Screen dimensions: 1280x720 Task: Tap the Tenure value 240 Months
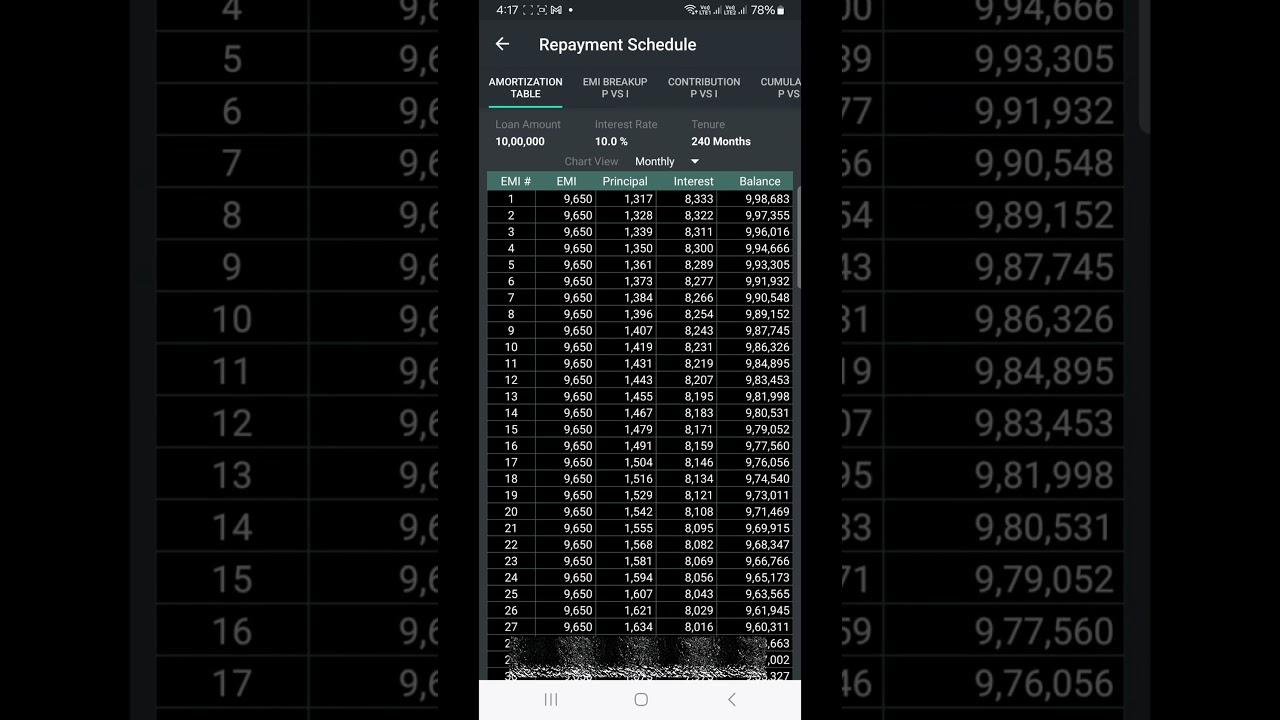click(x=721, y=142)
